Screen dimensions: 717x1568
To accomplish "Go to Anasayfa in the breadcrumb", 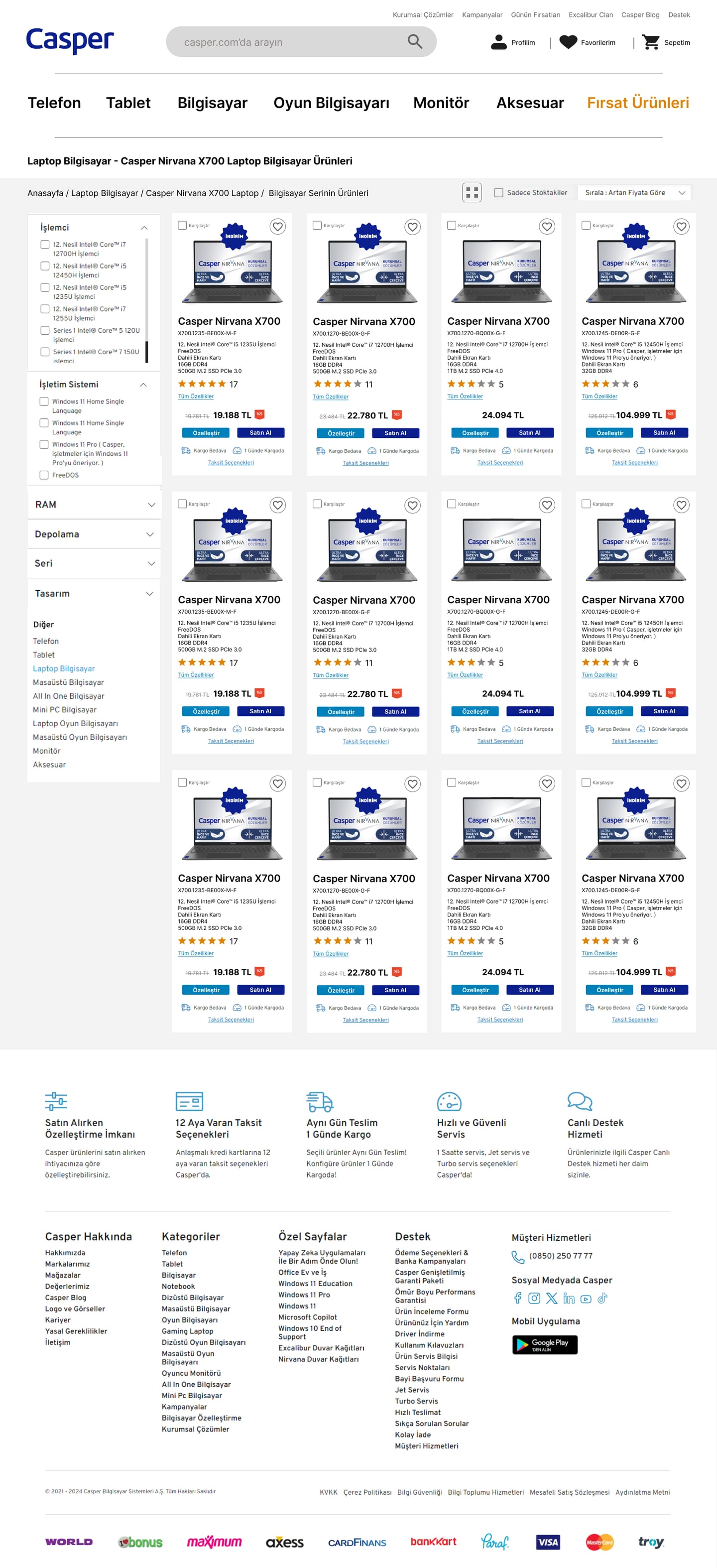I will pyautogui.click(x=45, y=193).
